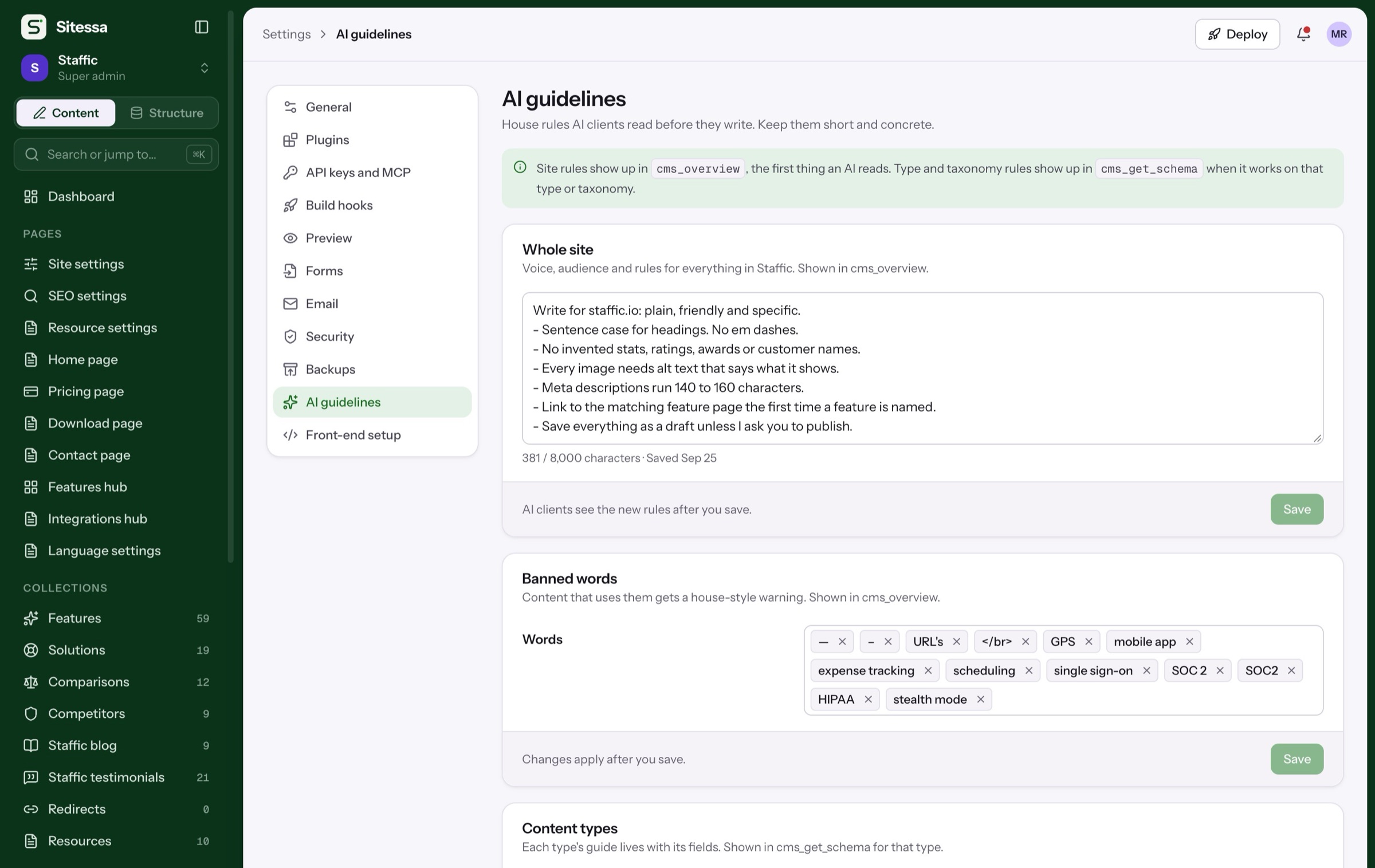Remove the stealth mode tag
This screenshot has height=868, width=1375.
point(980,700)
